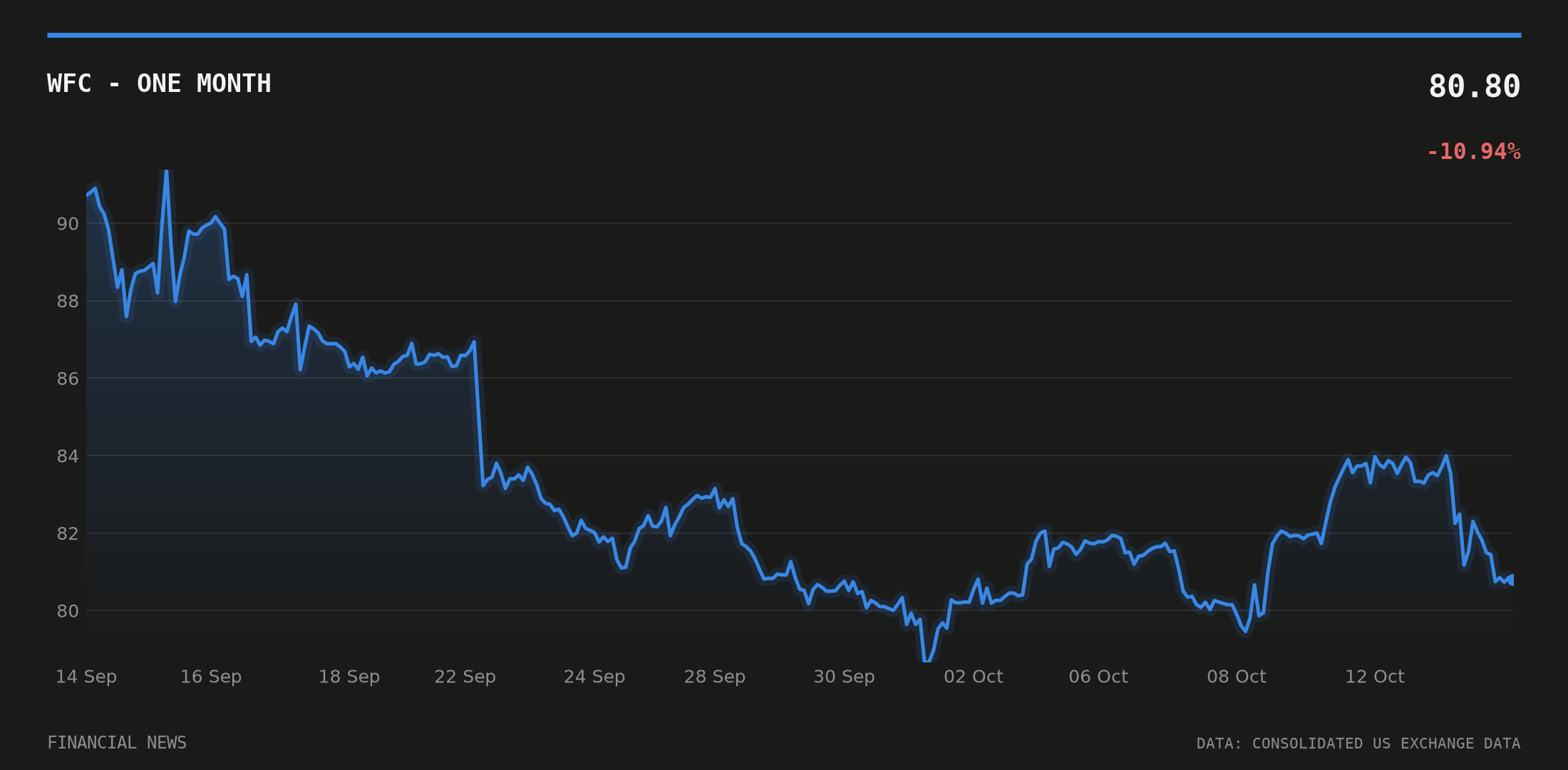
Task: Click the 12 Oct date label
Action: point(1375,677)
